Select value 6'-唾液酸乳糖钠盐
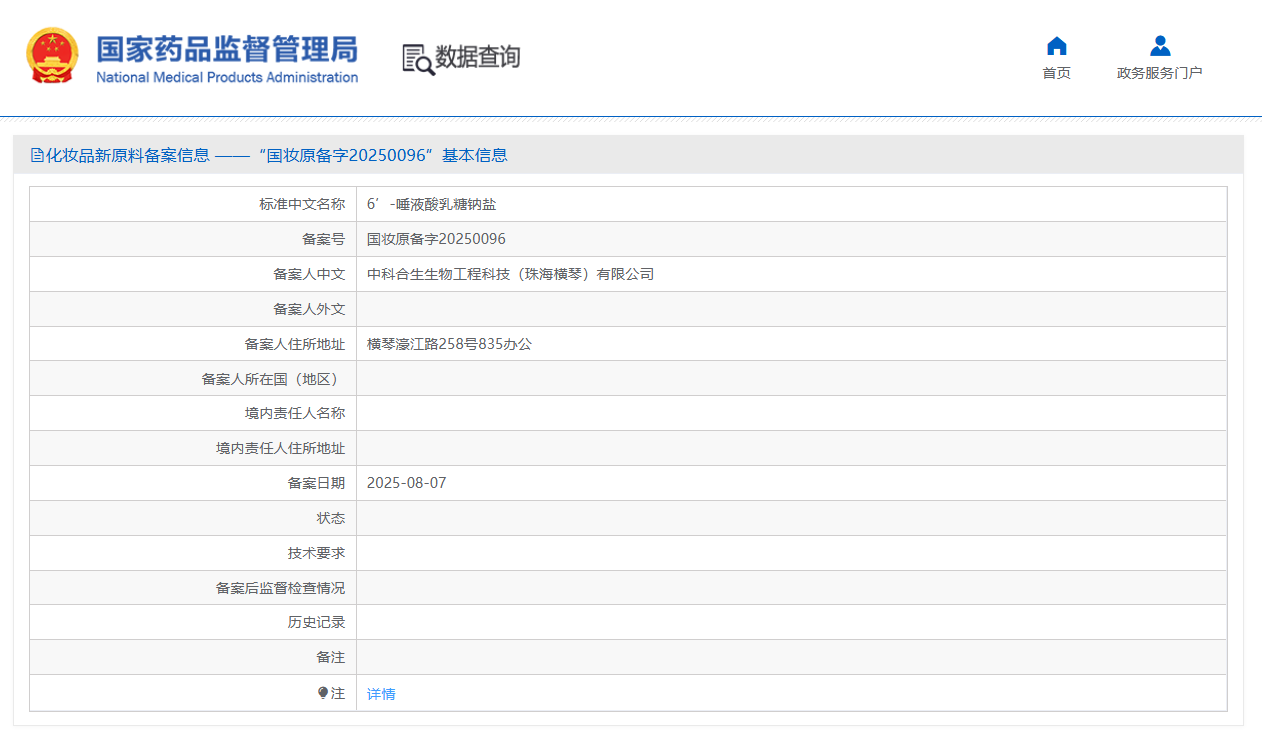This screenshot has width=1262, height=738. (431, 204)
